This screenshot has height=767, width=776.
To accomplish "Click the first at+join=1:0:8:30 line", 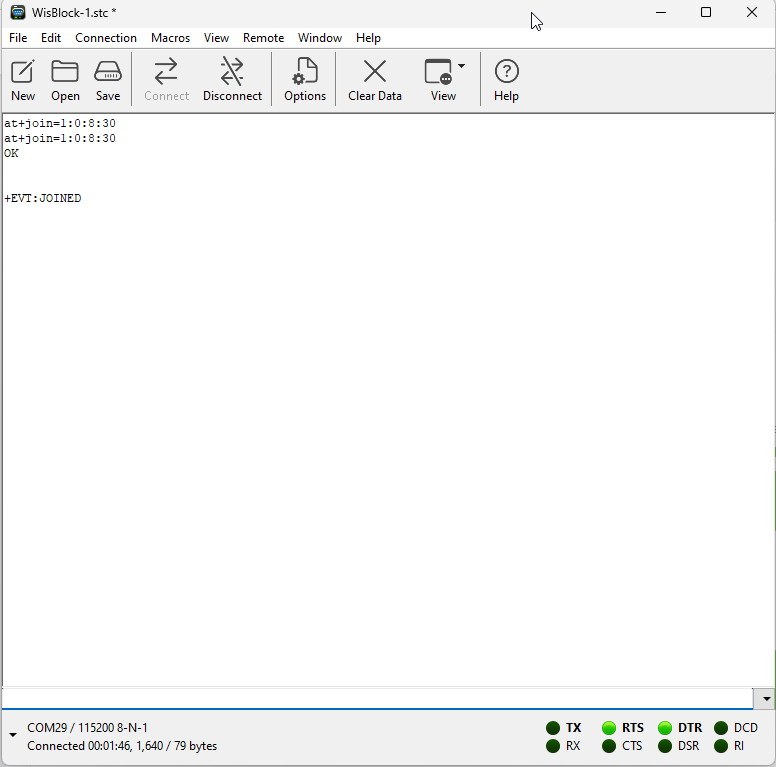I will (x=60, y=123).
